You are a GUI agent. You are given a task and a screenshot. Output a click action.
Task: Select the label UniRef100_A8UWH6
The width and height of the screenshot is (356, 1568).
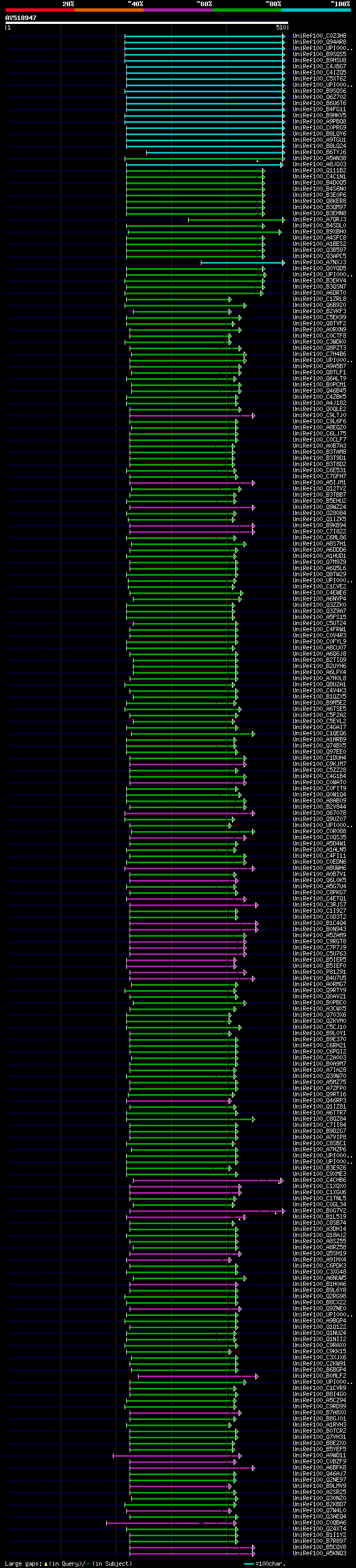pyautogui.click(x=319, y=868)
